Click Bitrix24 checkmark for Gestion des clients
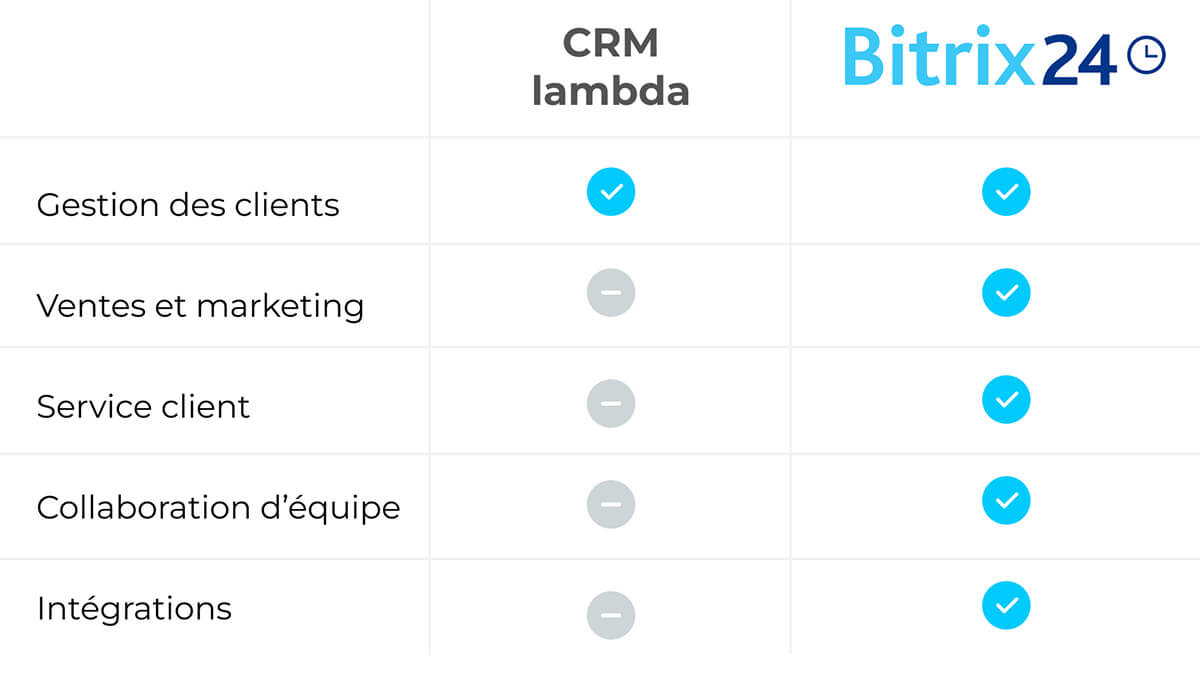The width and height of the screenshot is (1200, 682). pyautogui.click(x=1006, y=192)
